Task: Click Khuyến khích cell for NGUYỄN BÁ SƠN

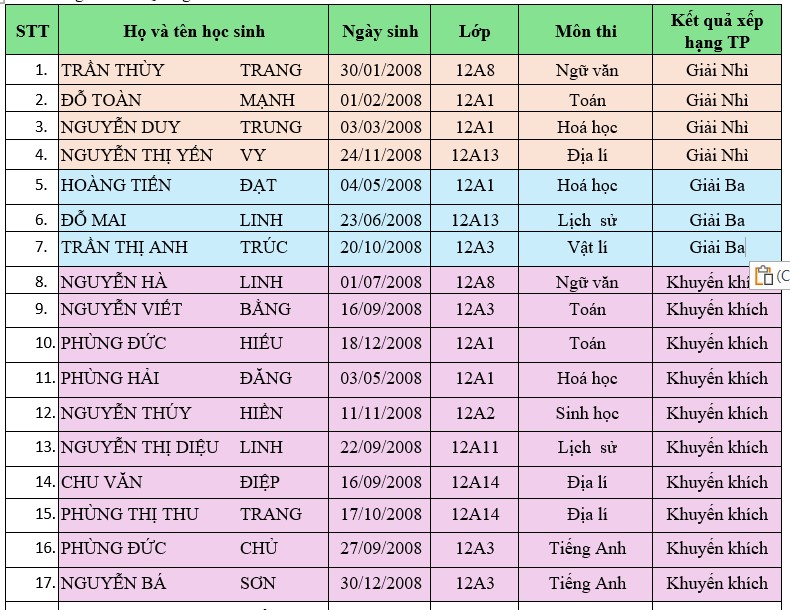Action: tap(717, 583)
